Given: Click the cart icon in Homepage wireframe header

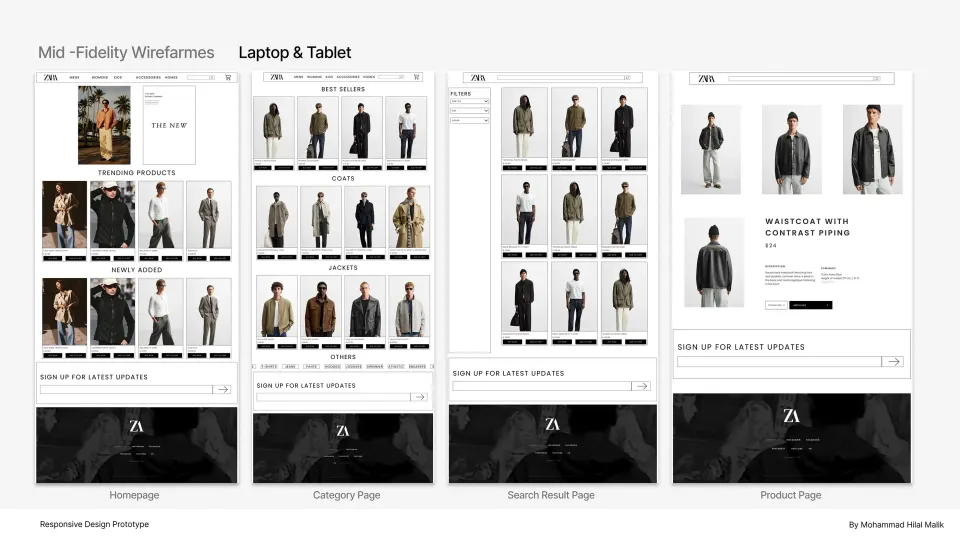Looking at the screenshot, I should tap(228, 78).
